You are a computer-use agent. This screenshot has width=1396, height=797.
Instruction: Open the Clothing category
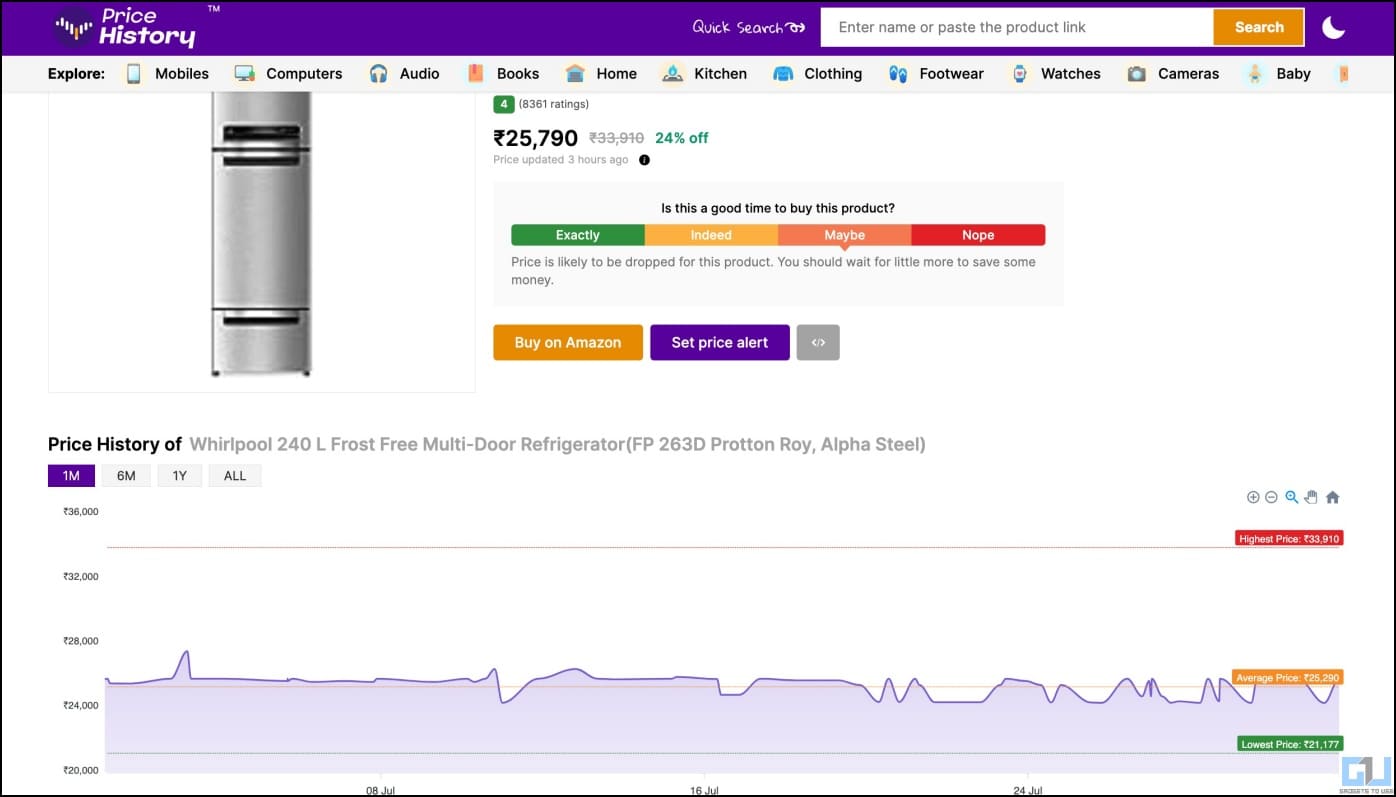point(833,74)
